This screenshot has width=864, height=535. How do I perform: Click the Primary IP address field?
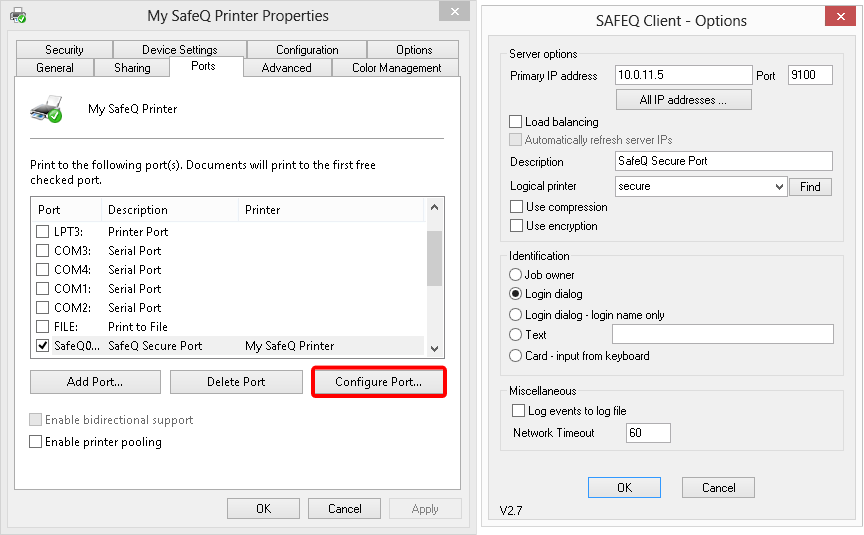[684, 76]
